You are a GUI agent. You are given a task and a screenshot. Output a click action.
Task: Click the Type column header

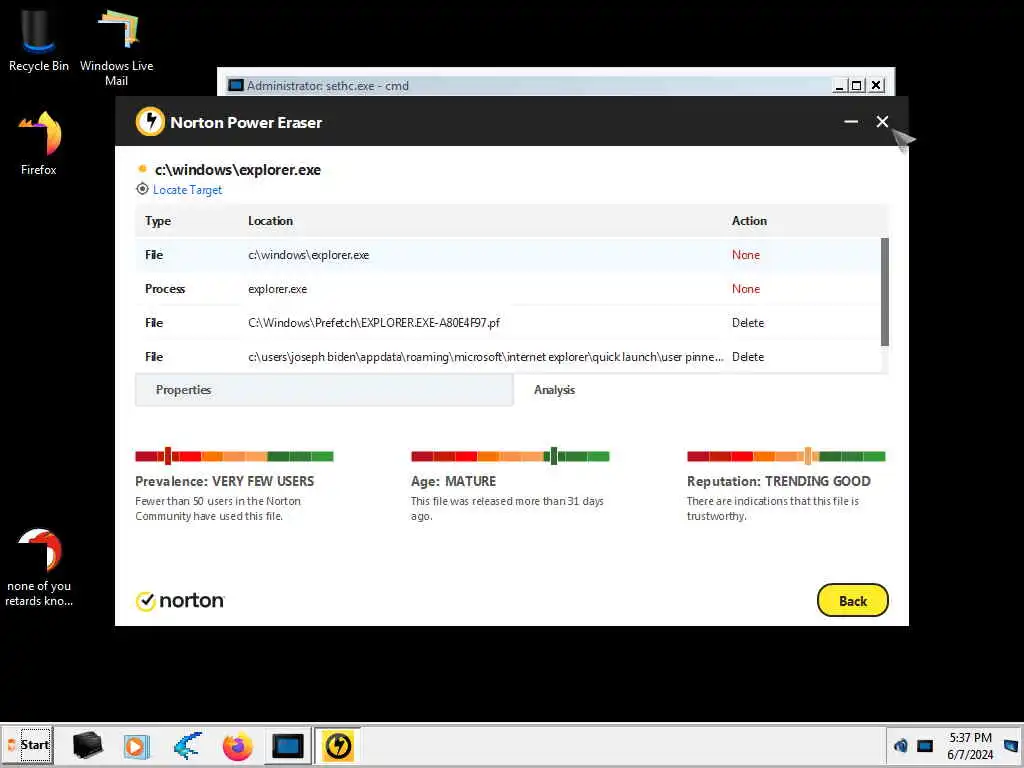158,221
